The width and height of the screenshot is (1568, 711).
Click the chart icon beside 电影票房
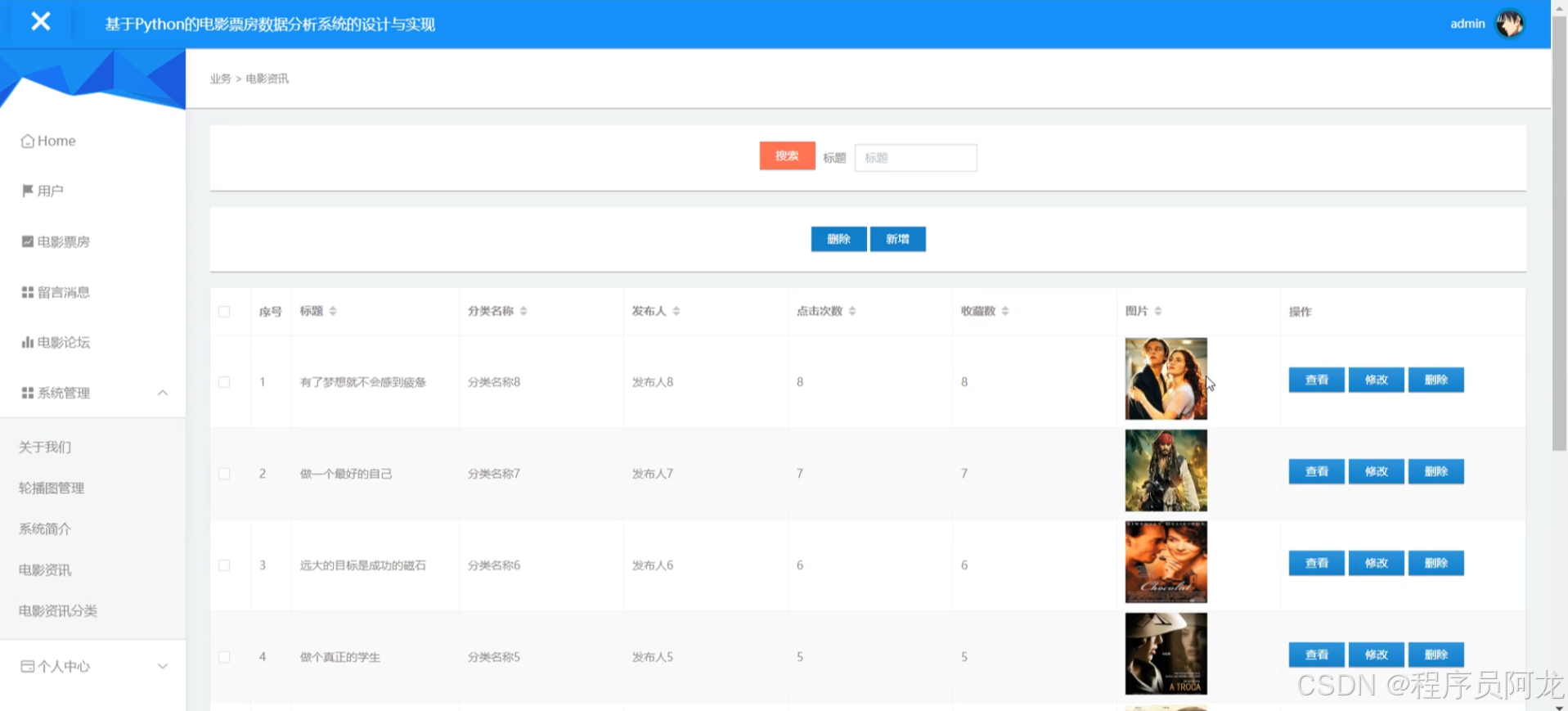[x=28, y=241]
